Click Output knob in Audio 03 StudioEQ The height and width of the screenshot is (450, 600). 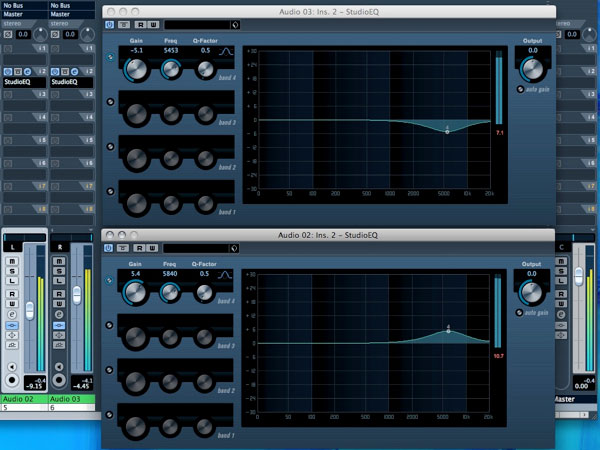click(x=533, y=69)
